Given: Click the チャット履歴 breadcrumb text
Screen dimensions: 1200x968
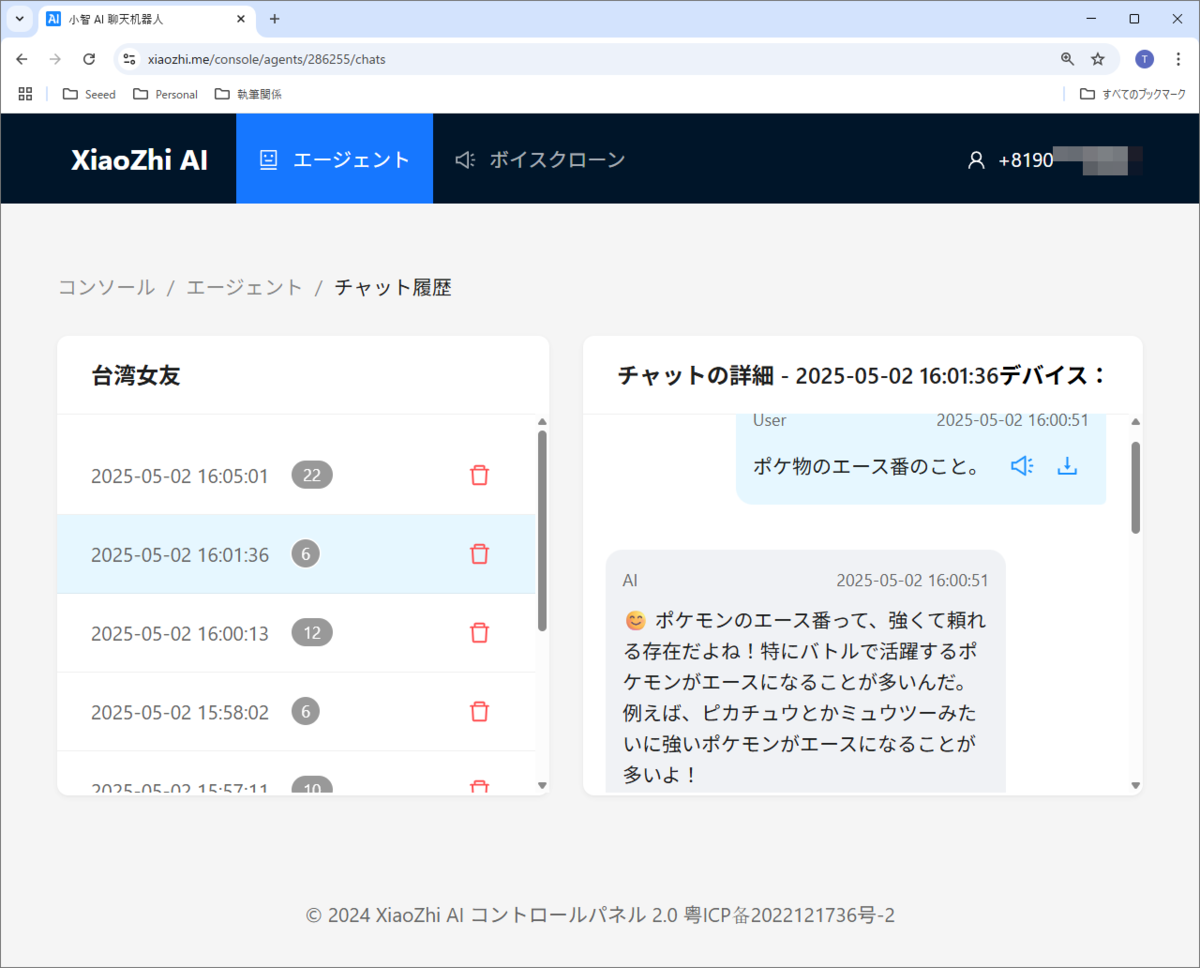Looking at the screenshot, I should tap(393, 287).
